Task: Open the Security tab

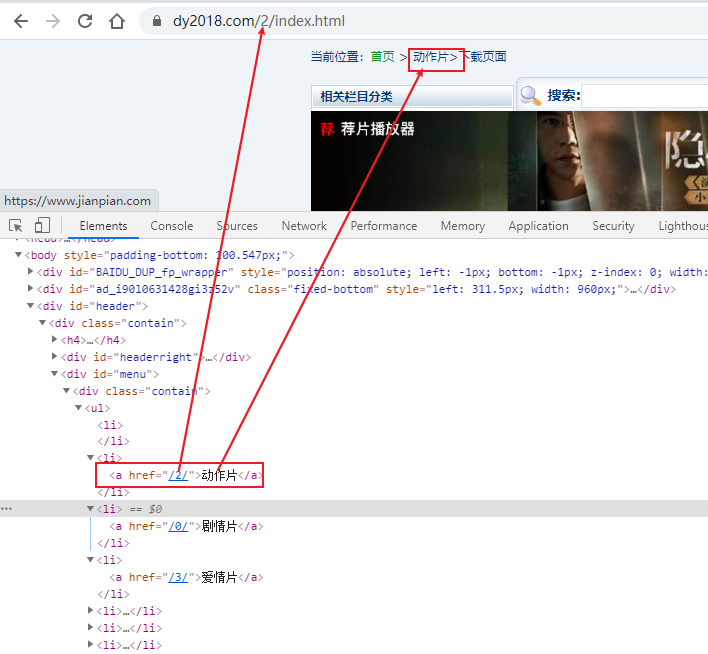Action: 613,226
